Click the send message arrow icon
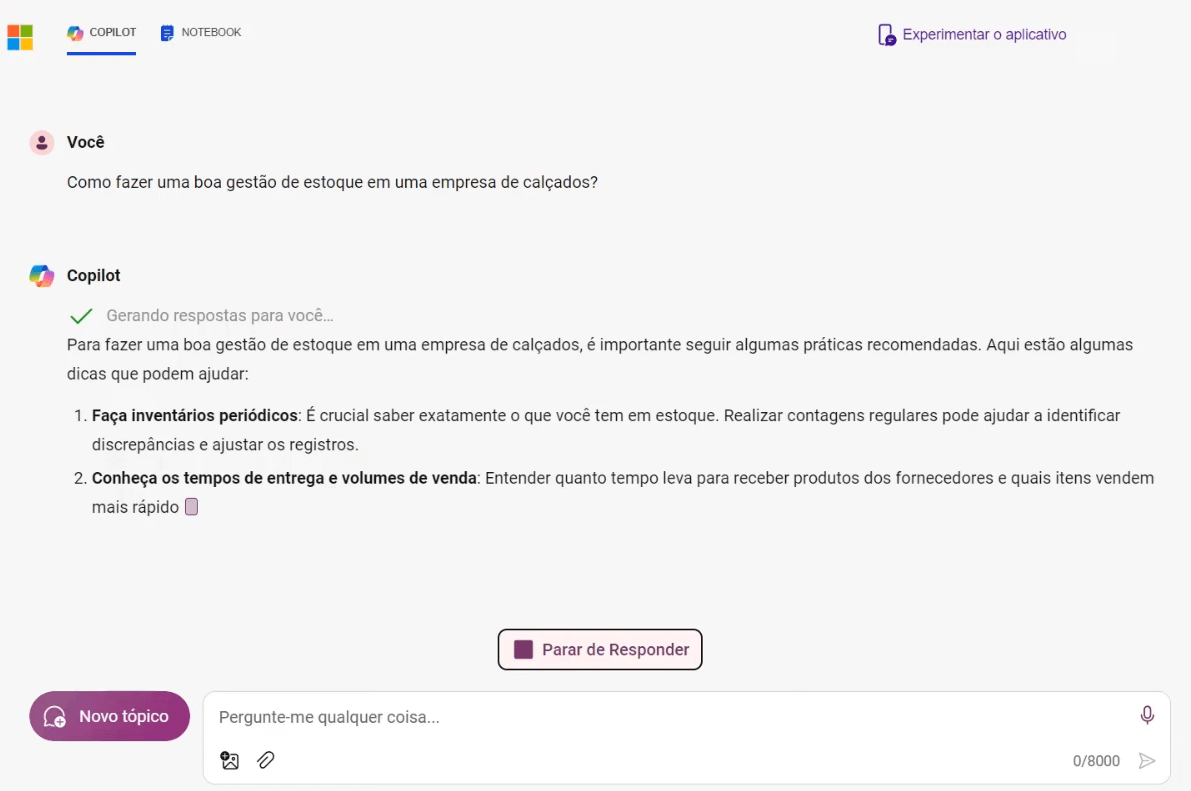The image size is (1191, 791). tap(1147, 761)
